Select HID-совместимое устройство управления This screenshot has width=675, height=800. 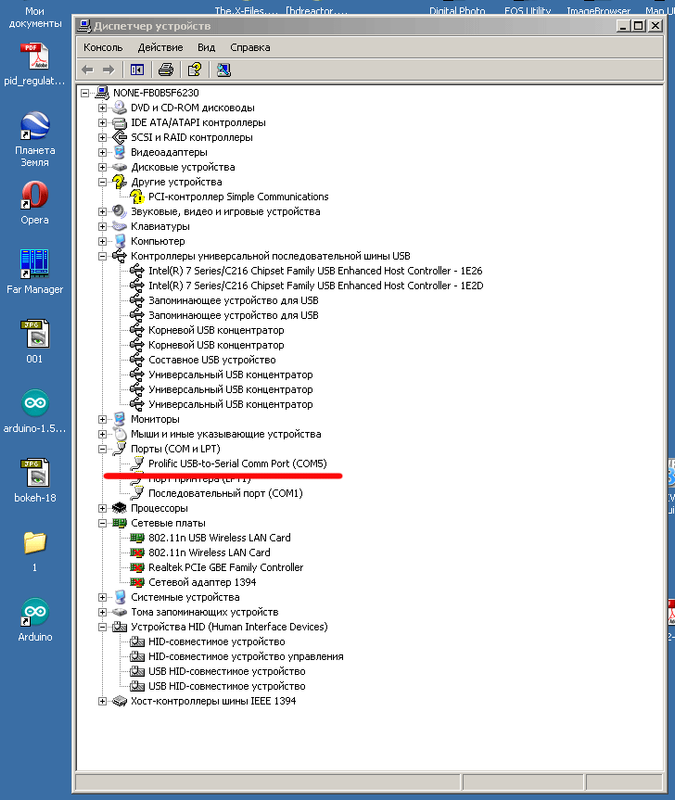(245, 657)
